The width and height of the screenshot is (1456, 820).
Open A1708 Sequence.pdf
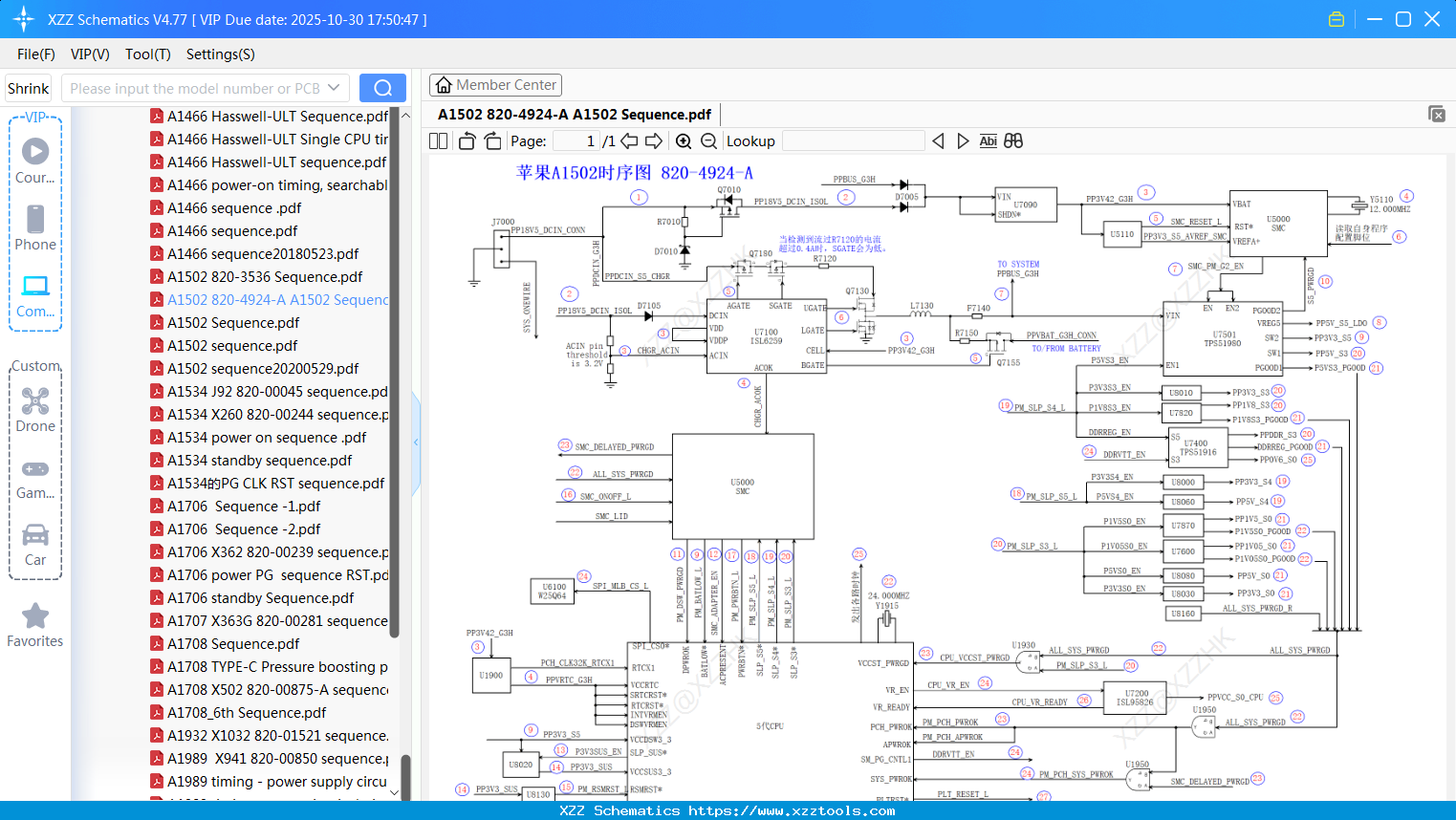(226, 644)
